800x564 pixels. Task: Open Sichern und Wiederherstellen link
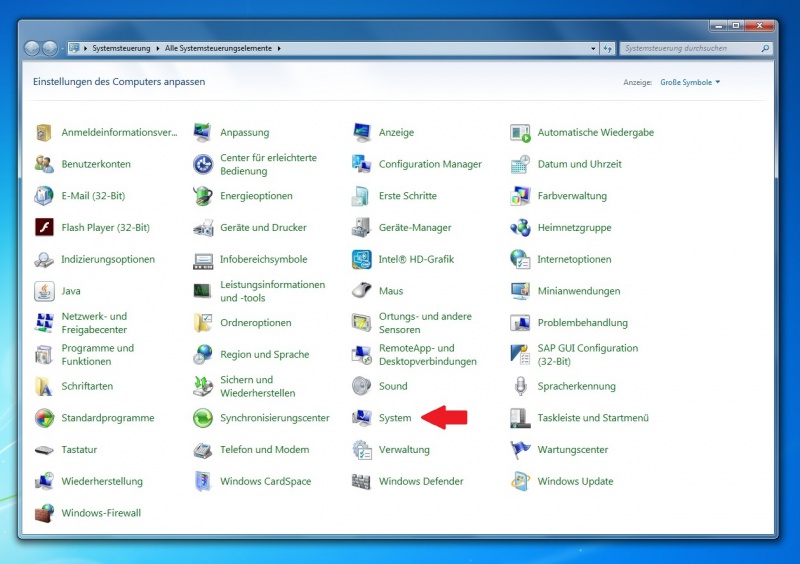click(258, 386)
